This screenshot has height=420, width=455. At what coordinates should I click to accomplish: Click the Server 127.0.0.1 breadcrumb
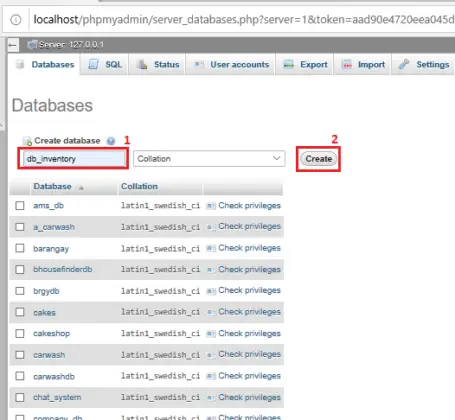(71, 44)
